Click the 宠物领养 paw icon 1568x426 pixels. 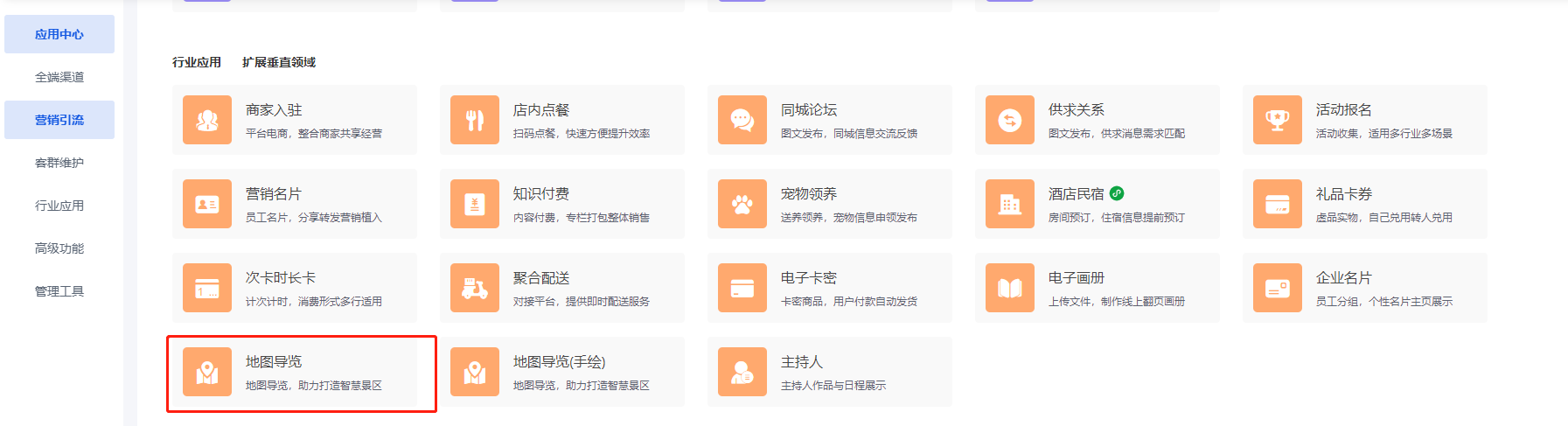pos(742,204)
